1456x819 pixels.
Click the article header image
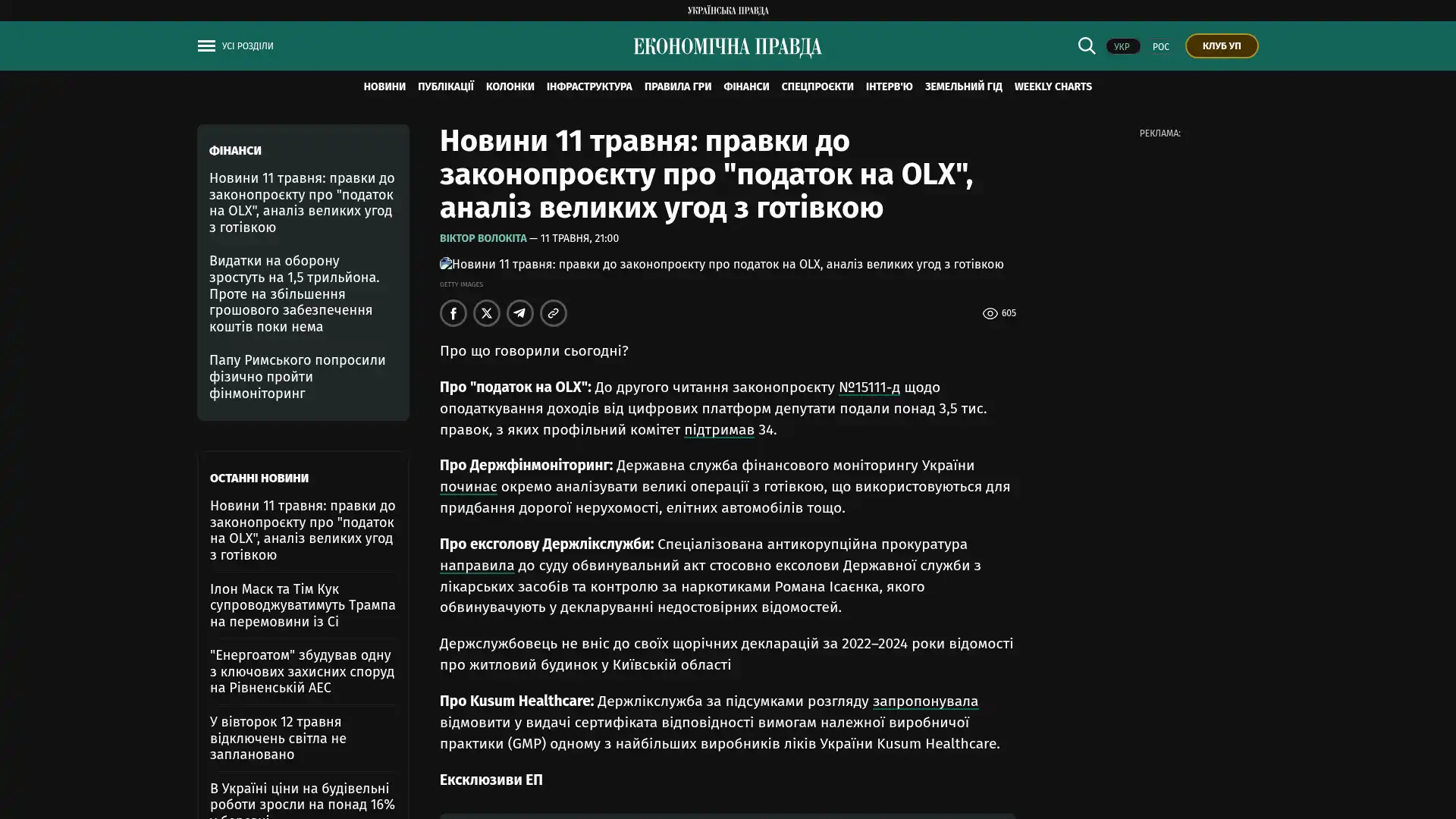coord(721,265)
